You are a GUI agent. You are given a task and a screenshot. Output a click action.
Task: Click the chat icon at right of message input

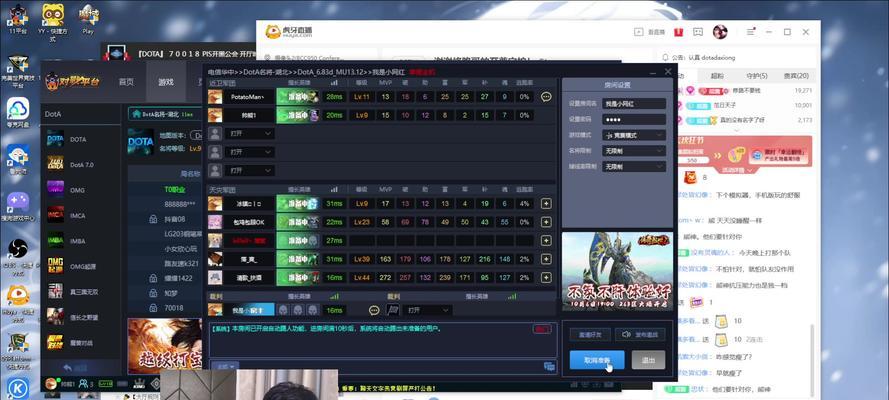549,367
